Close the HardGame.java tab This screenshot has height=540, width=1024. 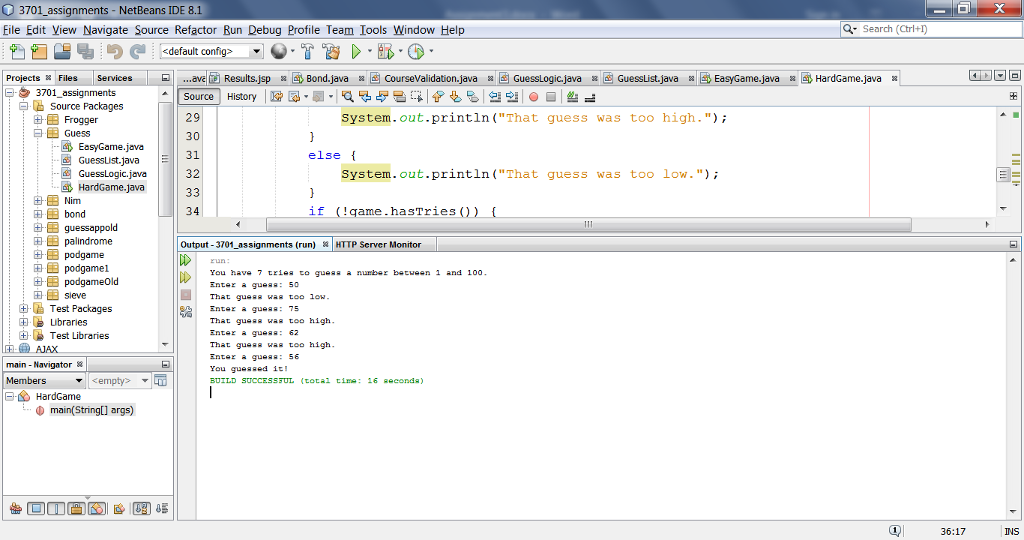(x=894, y=78)
